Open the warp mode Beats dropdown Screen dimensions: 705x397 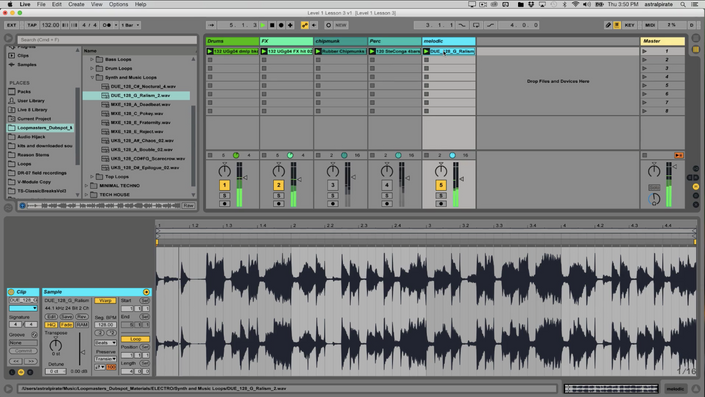tap(105, 343)
